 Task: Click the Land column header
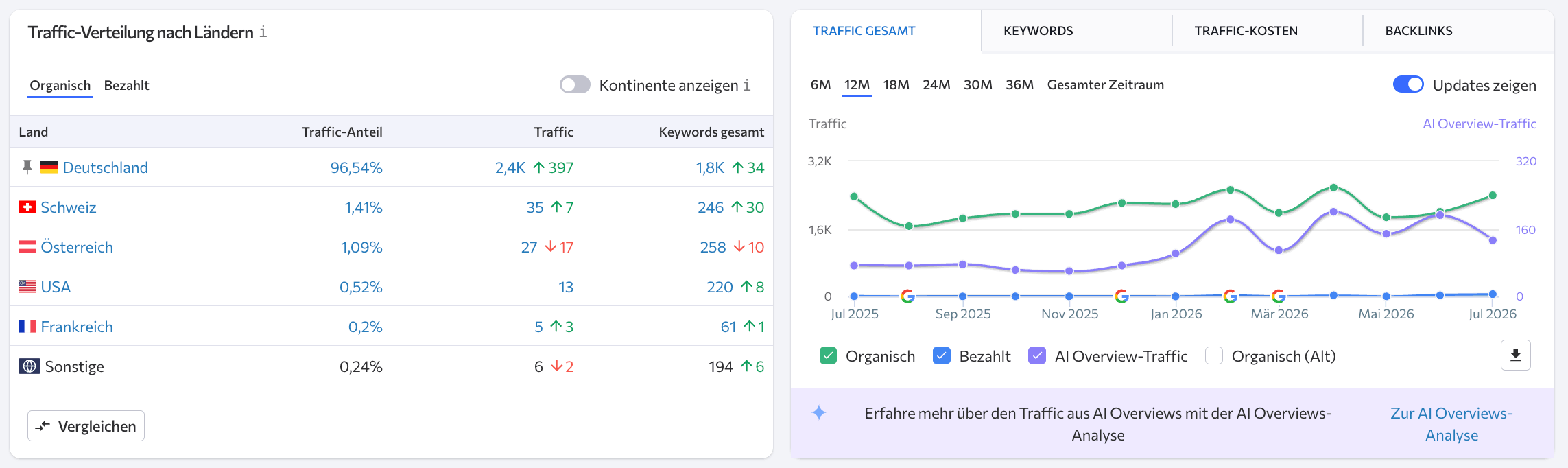click(x=34, y=132)
